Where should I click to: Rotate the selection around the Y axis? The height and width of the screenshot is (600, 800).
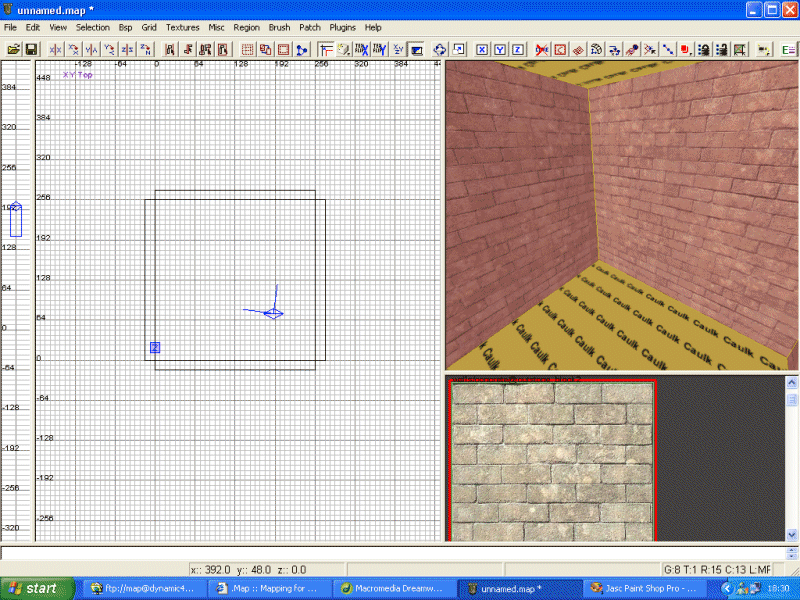click(109, 49)
